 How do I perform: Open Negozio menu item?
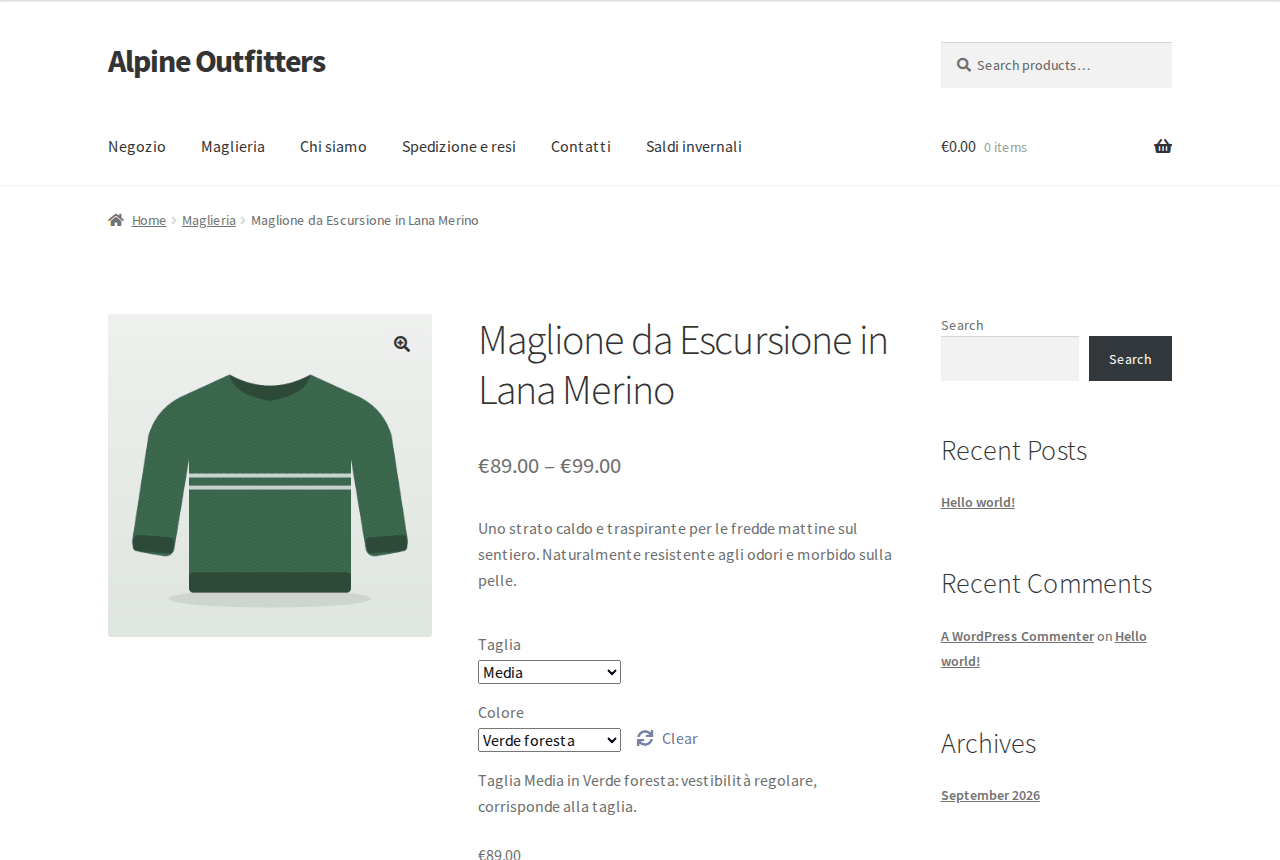click(x=137, y=146)
